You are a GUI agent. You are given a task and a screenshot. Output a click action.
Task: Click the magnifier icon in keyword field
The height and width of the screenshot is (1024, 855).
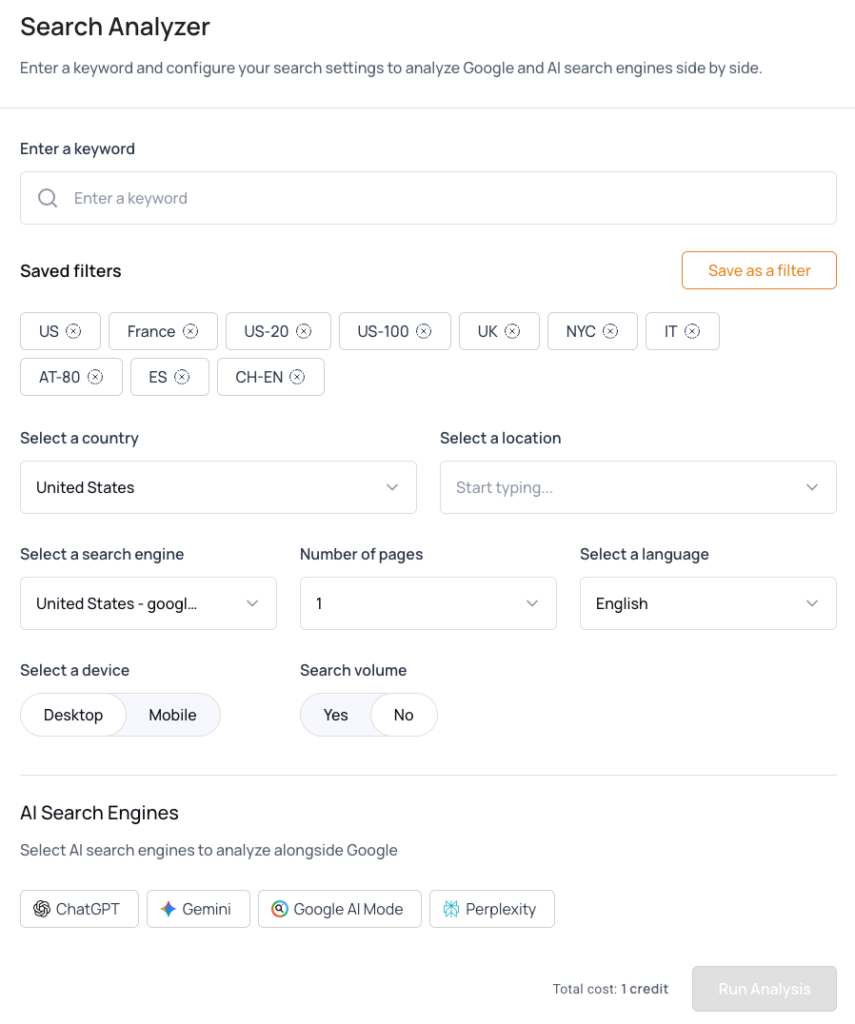(x=47, y=198)
